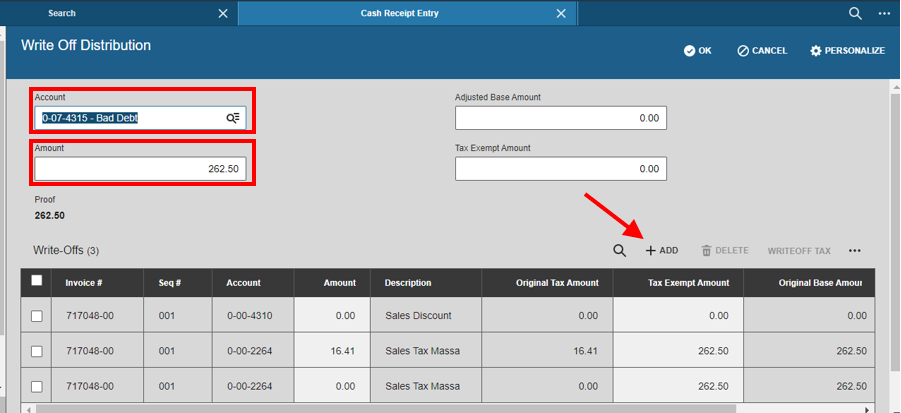Check the Sales Discount row checkbox
The image size is (901, 413).
pyautogui.click(x=37, y=316)
